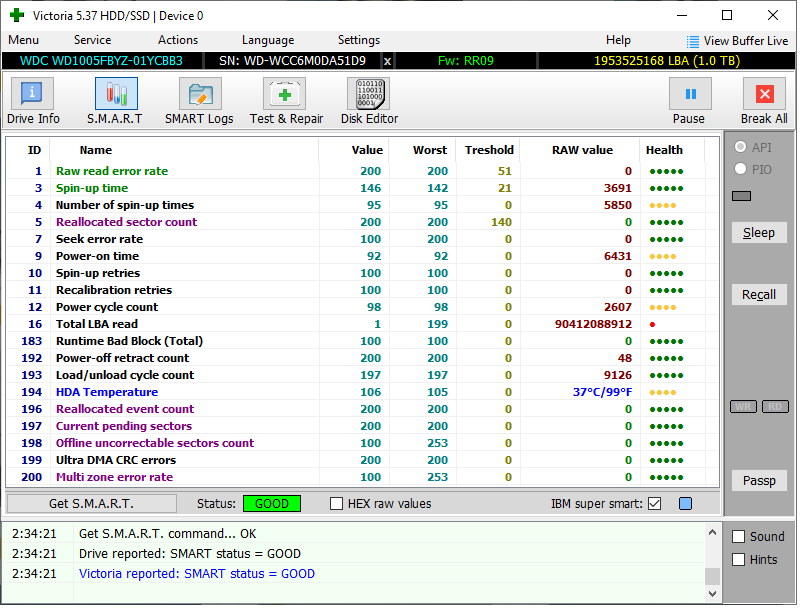This screenshot has width=800, height=608.
Task: Switch to Test & Repair
Action: click(x=286, y=101)
